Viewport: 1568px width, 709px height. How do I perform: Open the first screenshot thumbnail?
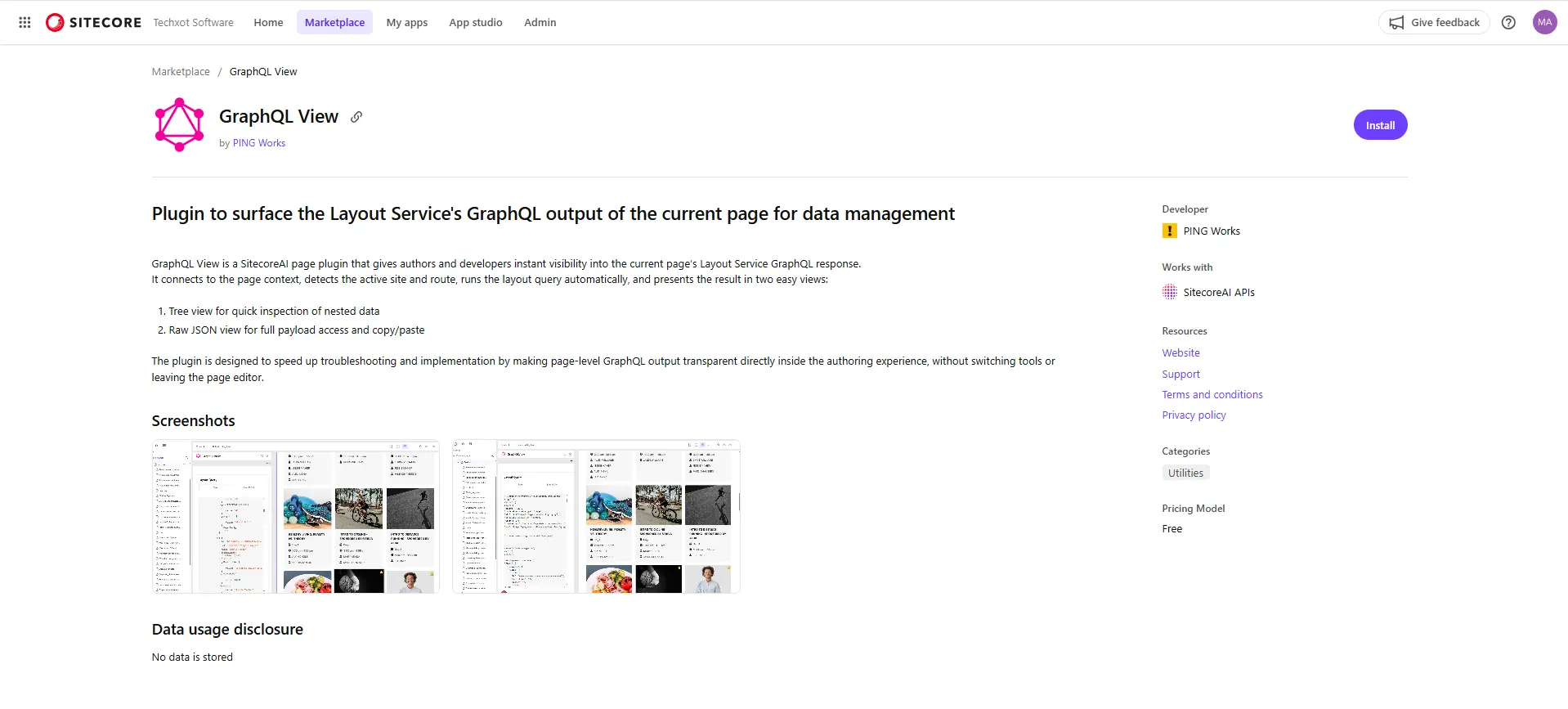[x=296, y=517]
